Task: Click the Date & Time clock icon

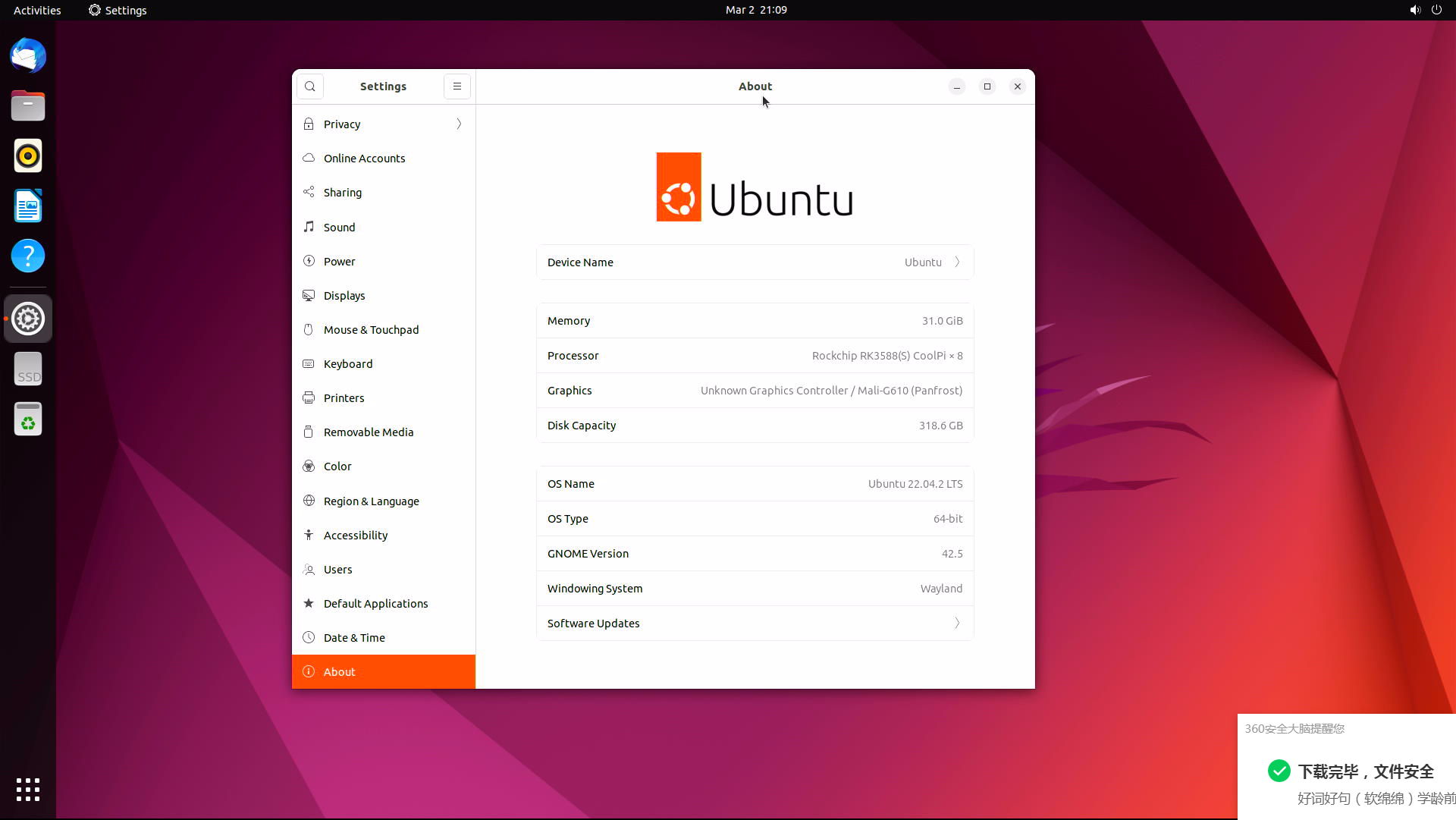Action: point(309,637)
